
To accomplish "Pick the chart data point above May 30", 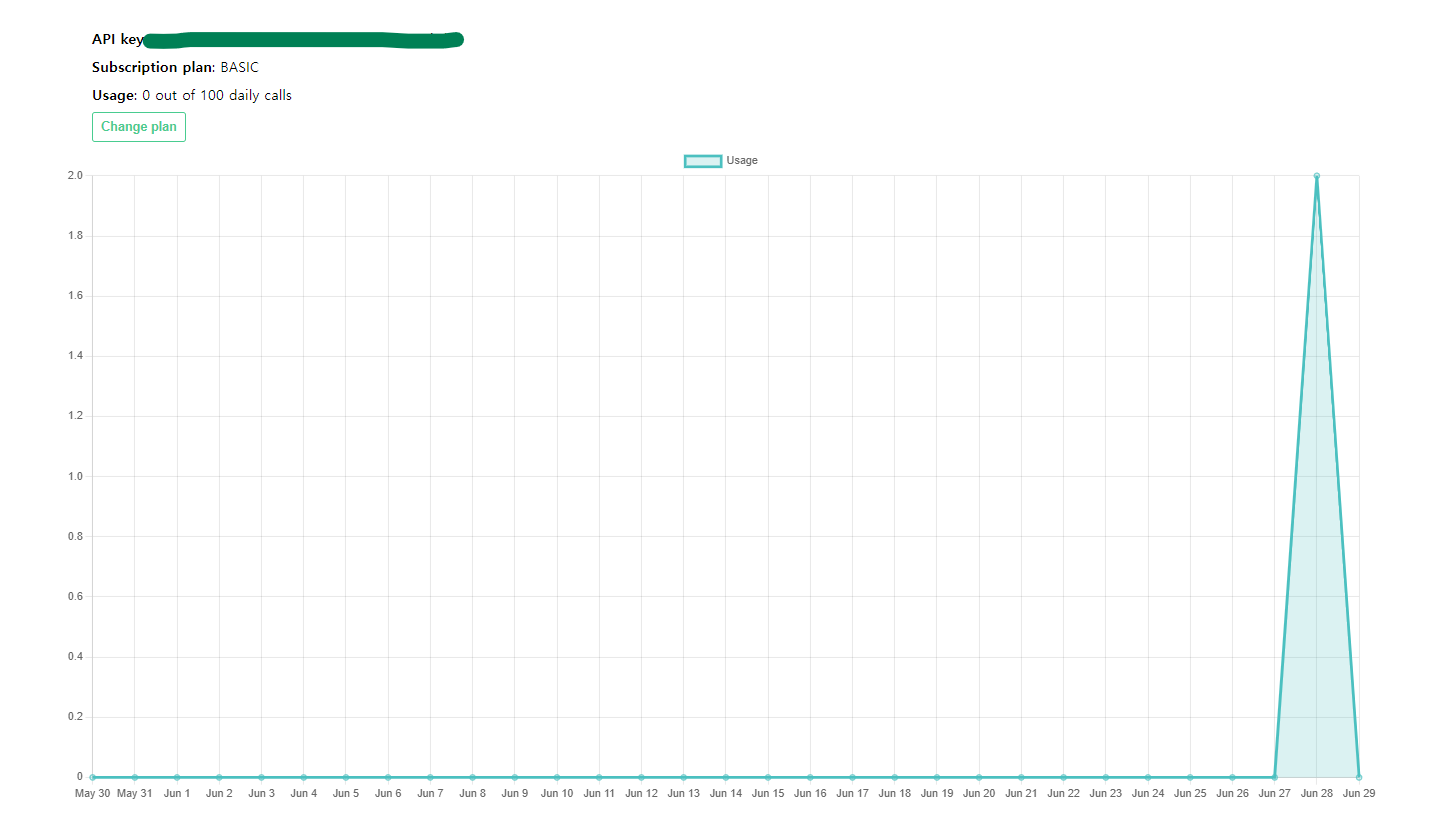I will tap(92, 777).
